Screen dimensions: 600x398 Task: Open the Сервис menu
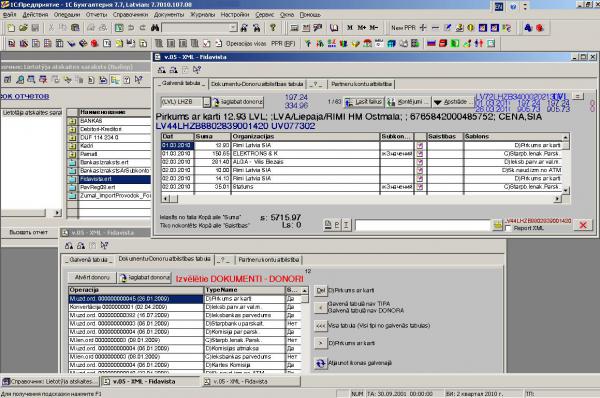pos(264,15)
